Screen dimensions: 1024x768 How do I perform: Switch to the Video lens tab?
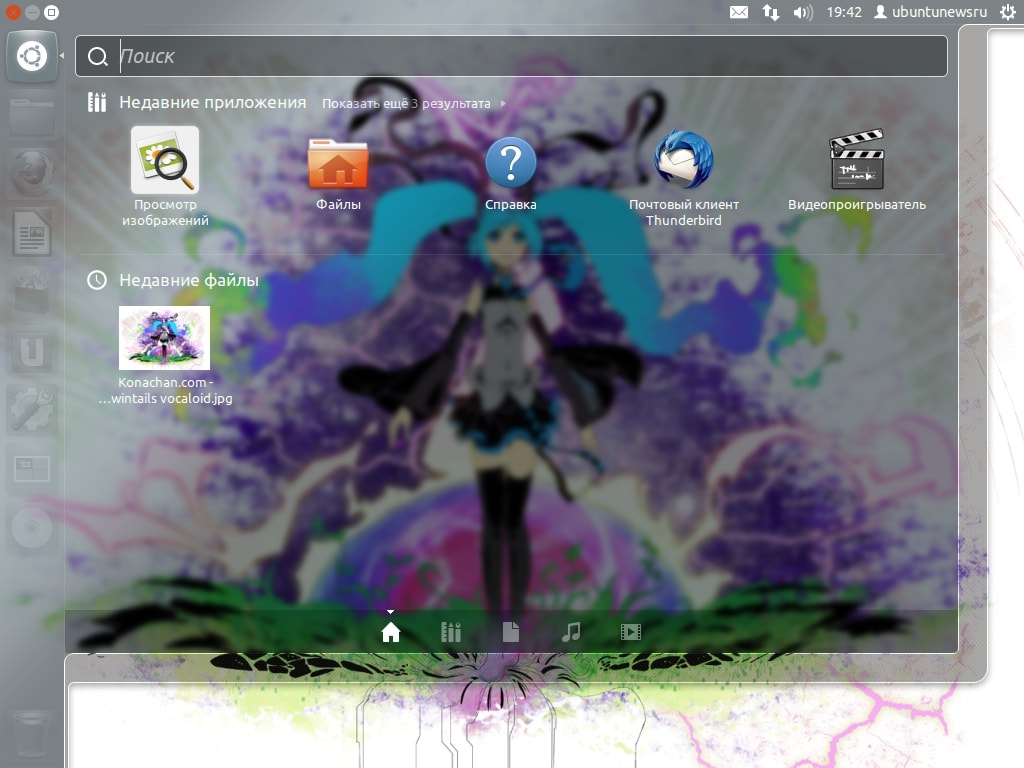click(x=631, y=632)
